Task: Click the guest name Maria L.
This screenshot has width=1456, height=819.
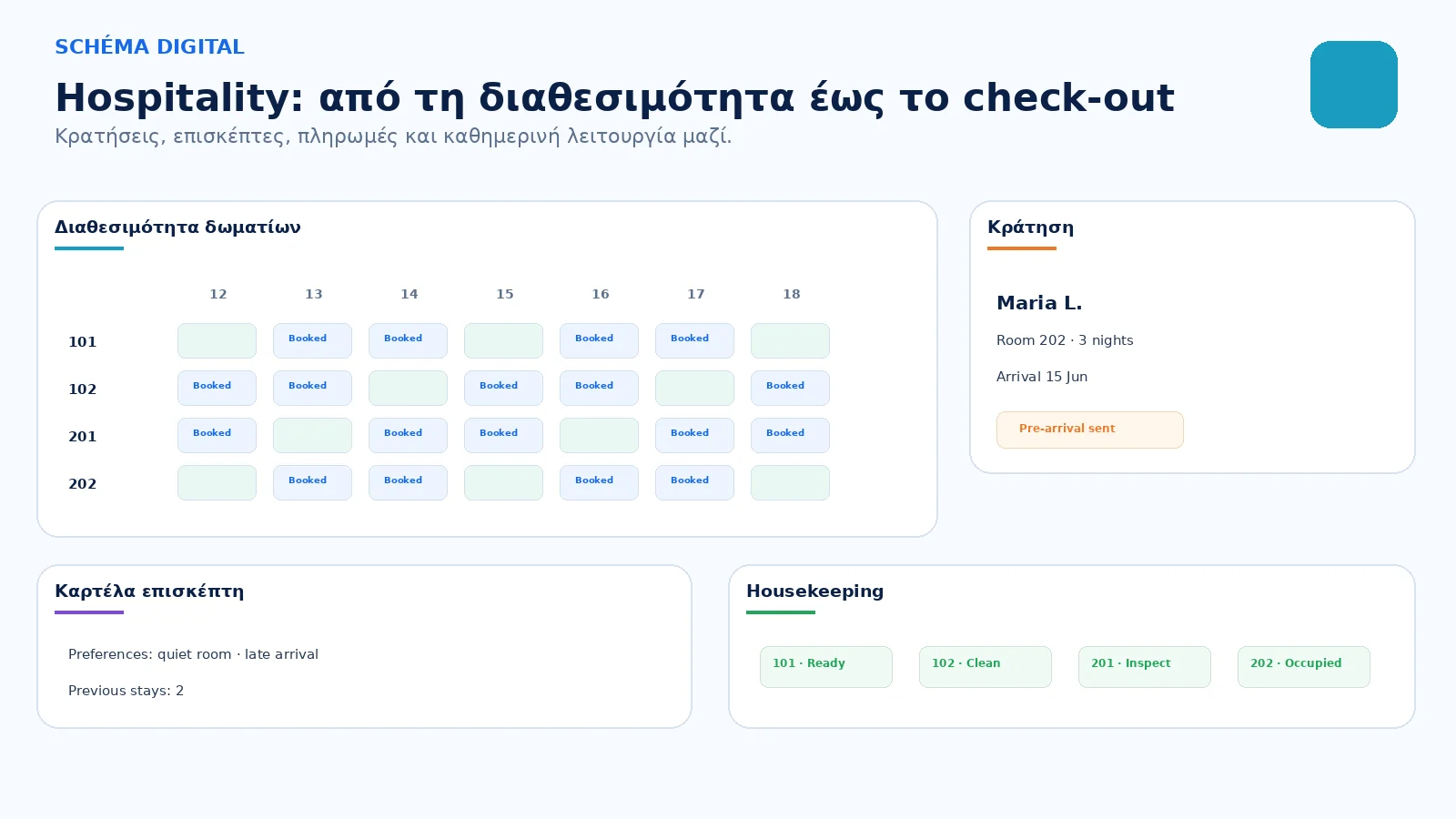Action: [1039, 303]
